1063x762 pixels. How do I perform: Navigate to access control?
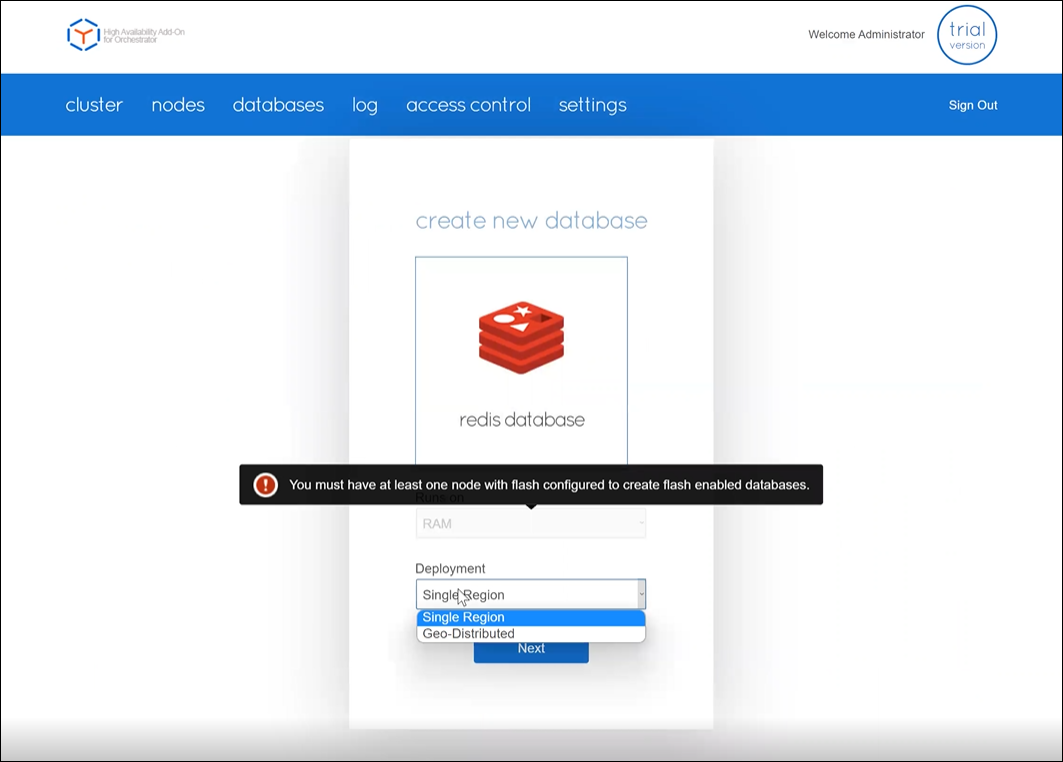(x=468, y=105)
